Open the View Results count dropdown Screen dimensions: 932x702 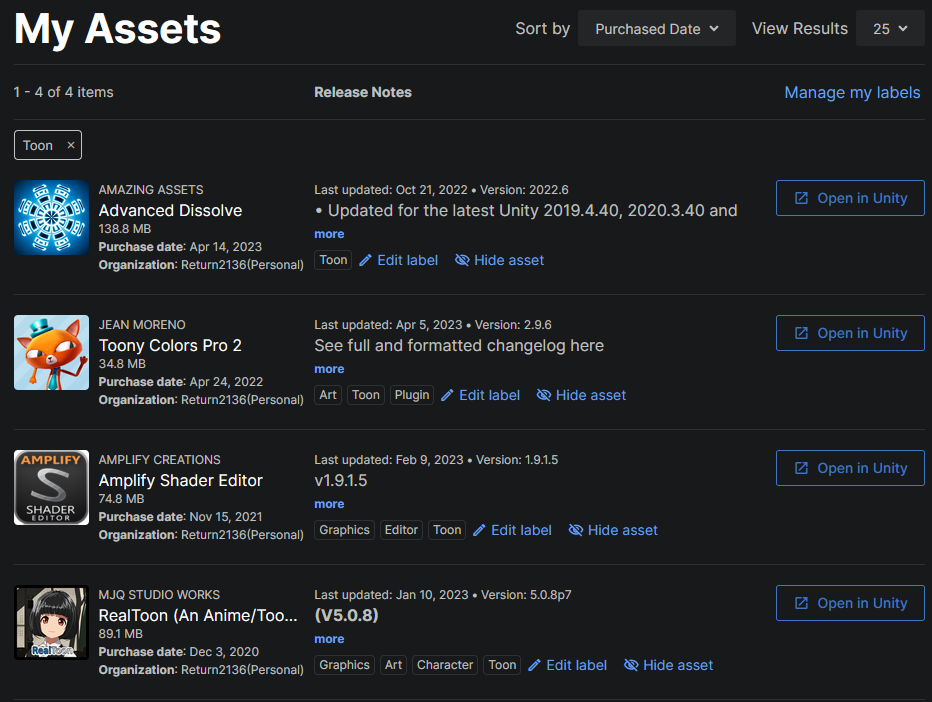pos(889,28)
